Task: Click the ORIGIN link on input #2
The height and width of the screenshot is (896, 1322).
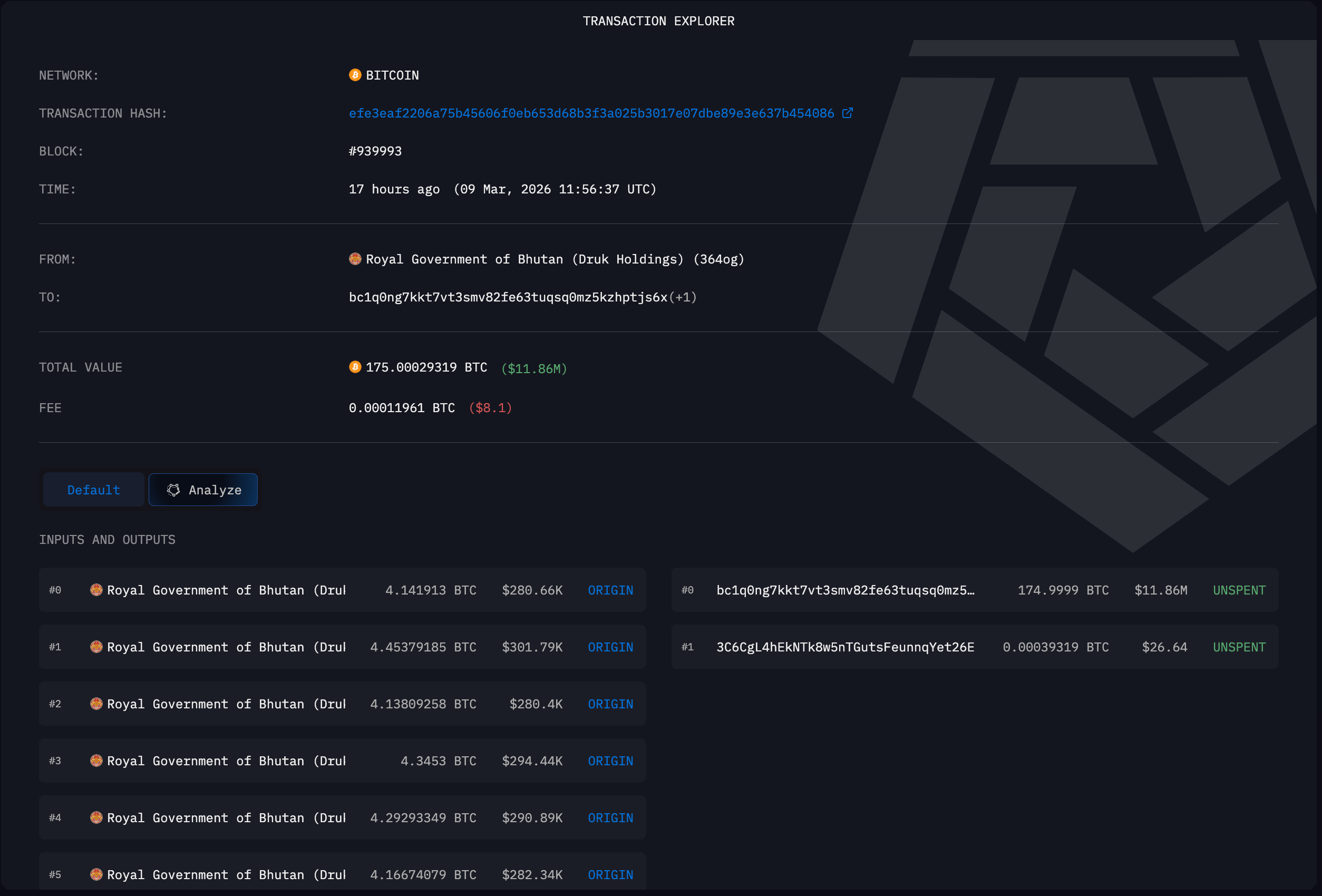Action: [x=610, y=704]
